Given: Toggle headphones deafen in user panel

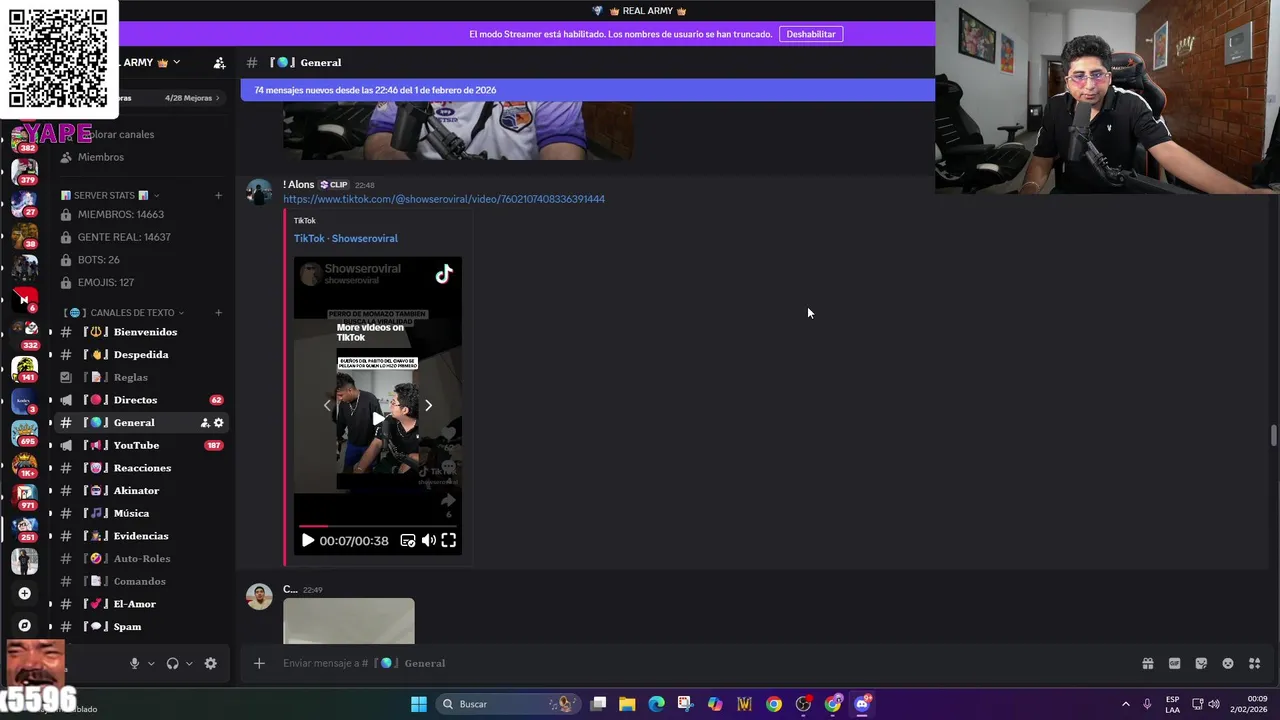Looking at the screenshot, I should [173, 663].
